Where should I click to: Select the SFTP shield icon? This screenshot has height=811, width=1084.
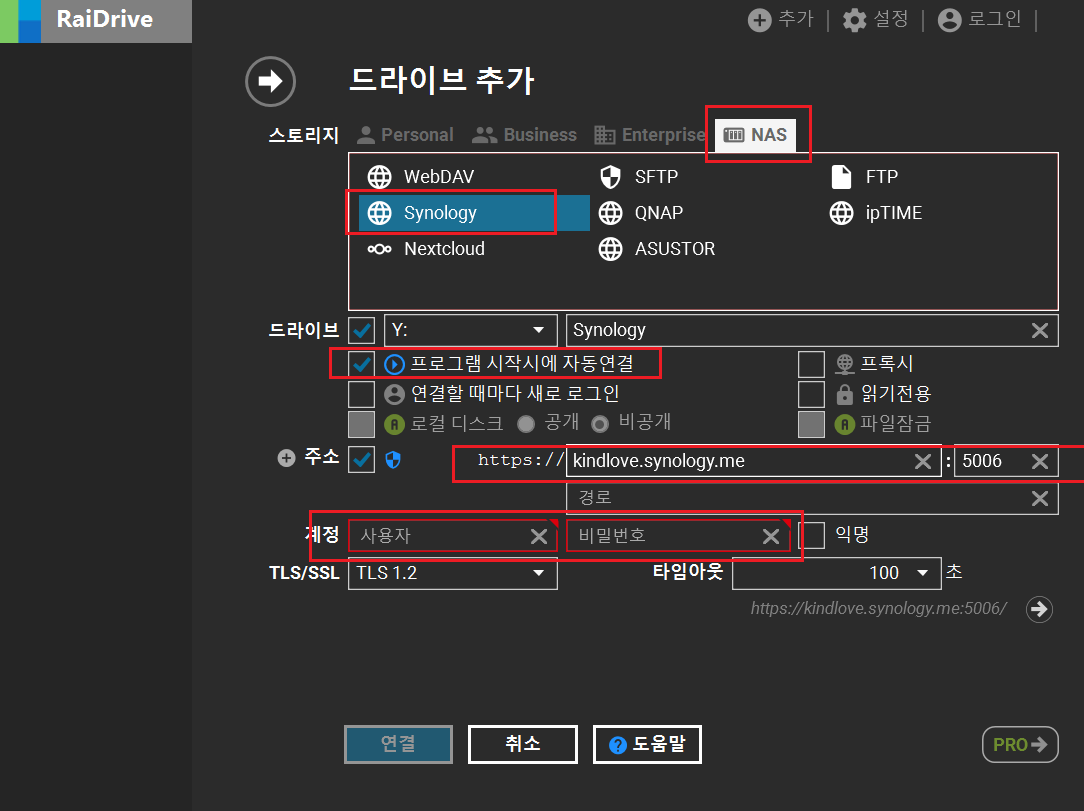(610, 177)
